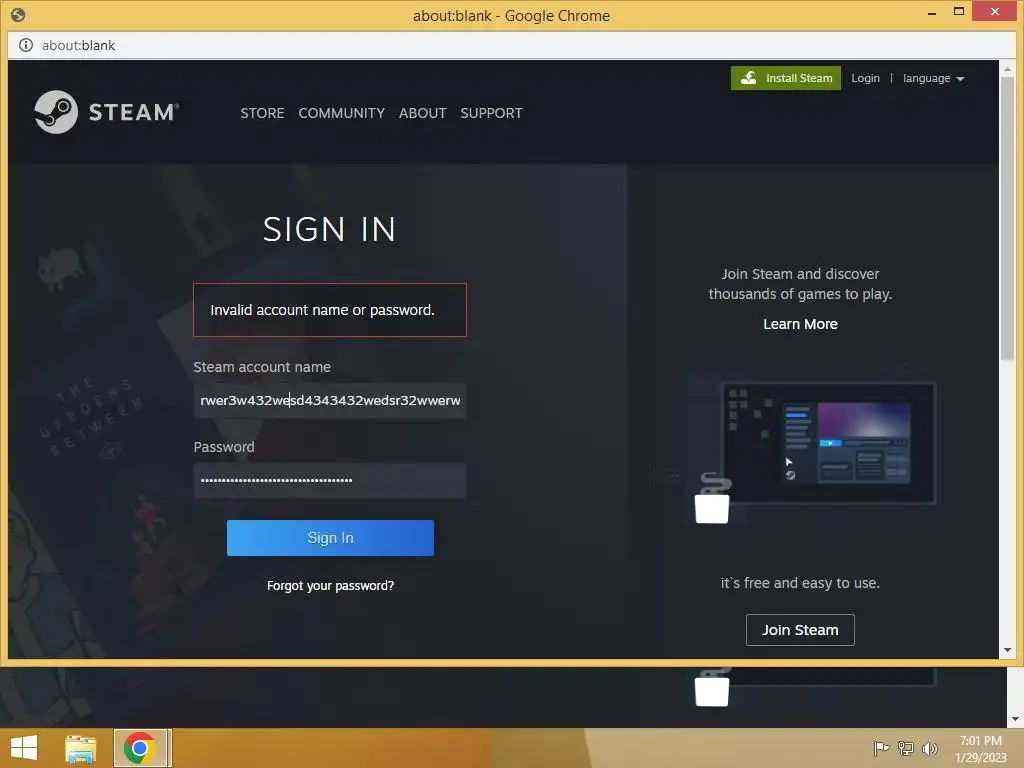Image resolution: width=1024 pixels, height=768 pixels.
Task: Click the Join Steam button
Action: click(x=800, y=630)
